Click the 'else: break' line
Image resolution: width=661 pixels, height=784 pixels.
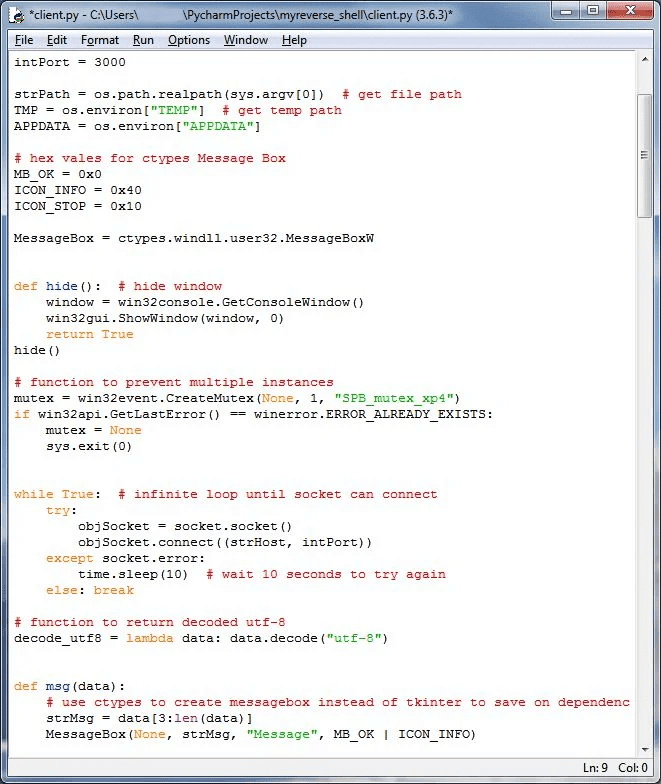click(90, 590)
